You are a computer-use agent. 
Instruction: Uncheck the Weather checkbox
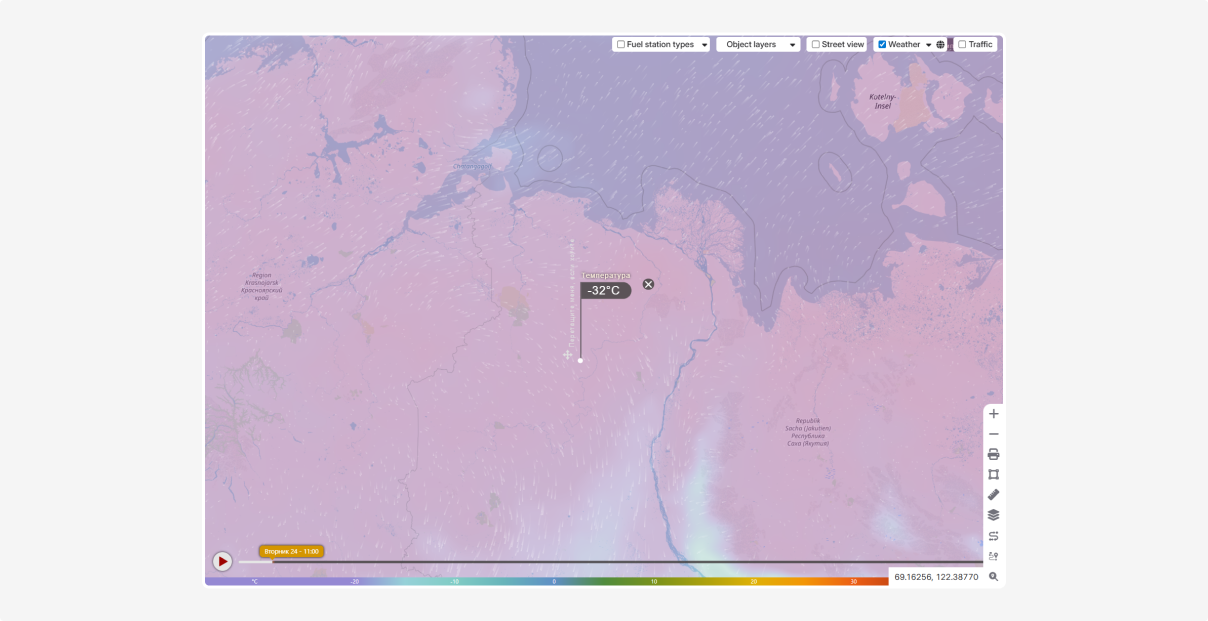[x=882, y=45]
